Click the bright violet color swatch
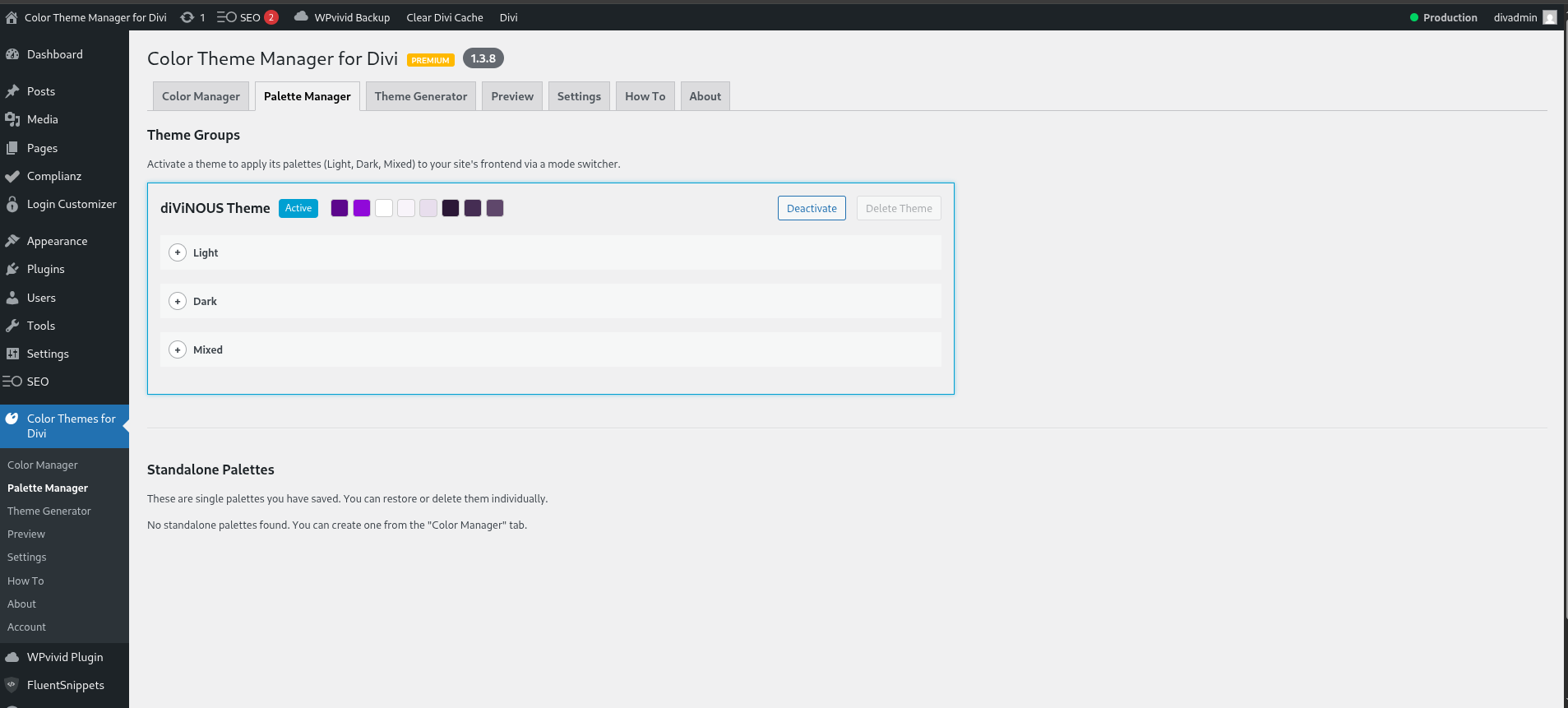The image size is (1568, 708). pyautogui.click(x=362, y=208)
